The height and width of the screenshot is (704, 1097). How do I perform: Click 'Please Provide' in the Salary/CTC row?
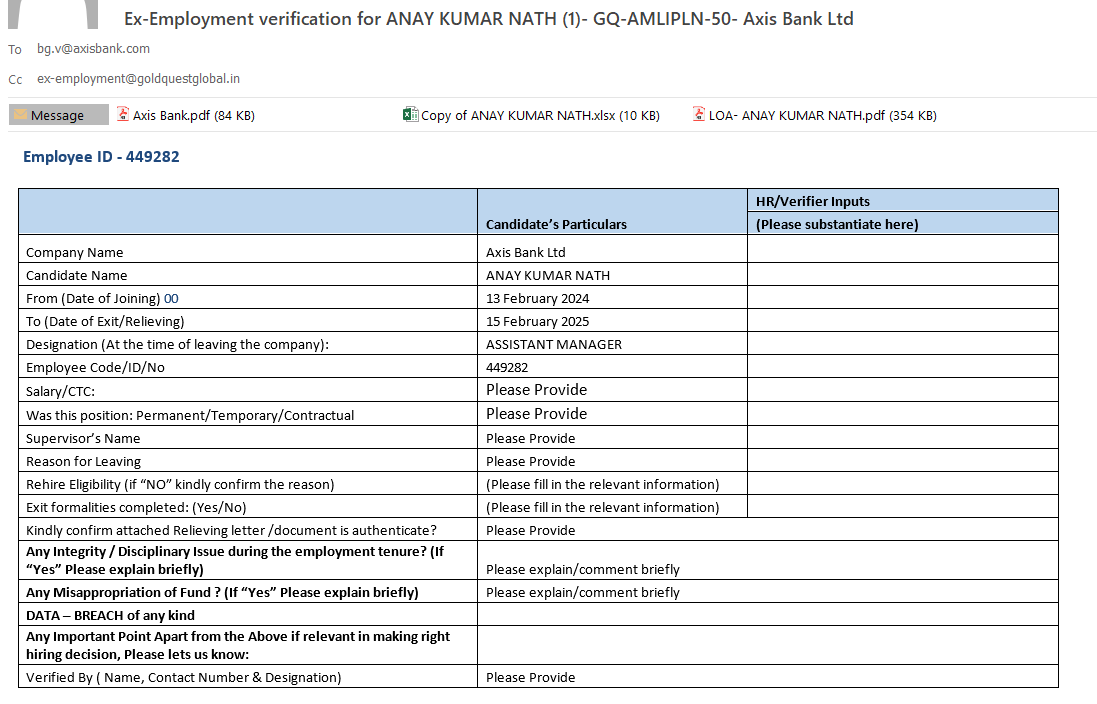click(536, 390)
